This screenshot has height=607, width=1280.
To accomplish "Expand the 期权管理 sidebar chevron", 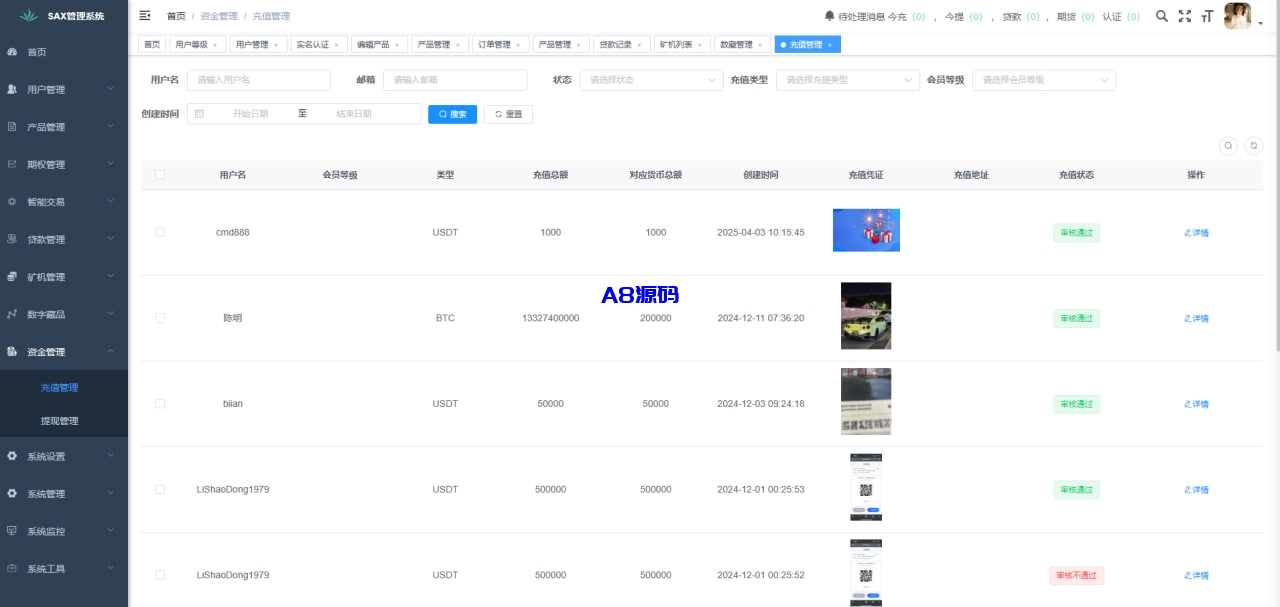I will click(111, 164).
